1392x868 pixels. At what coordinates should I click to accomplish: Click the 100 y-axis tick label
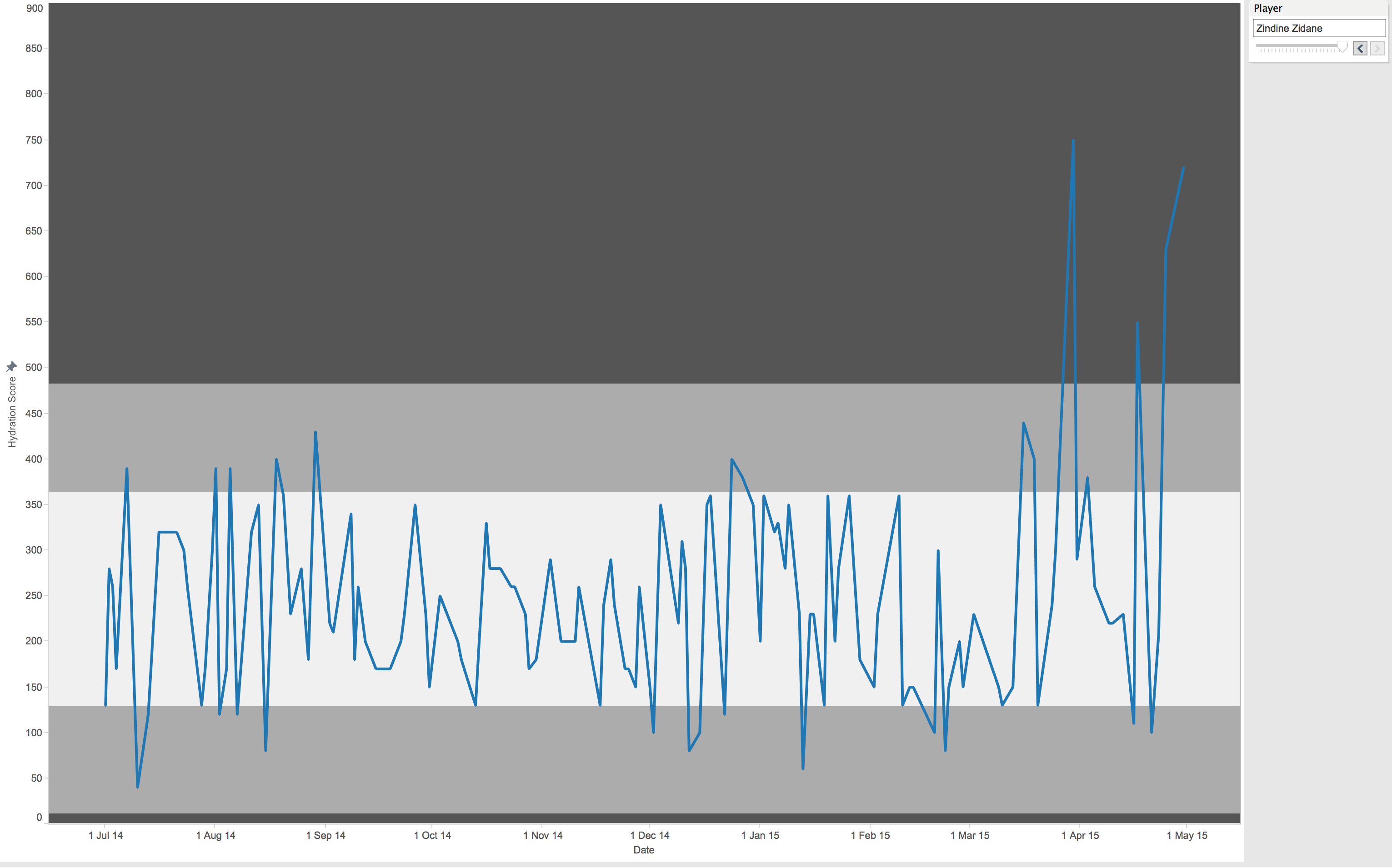[x=34, y=733]
